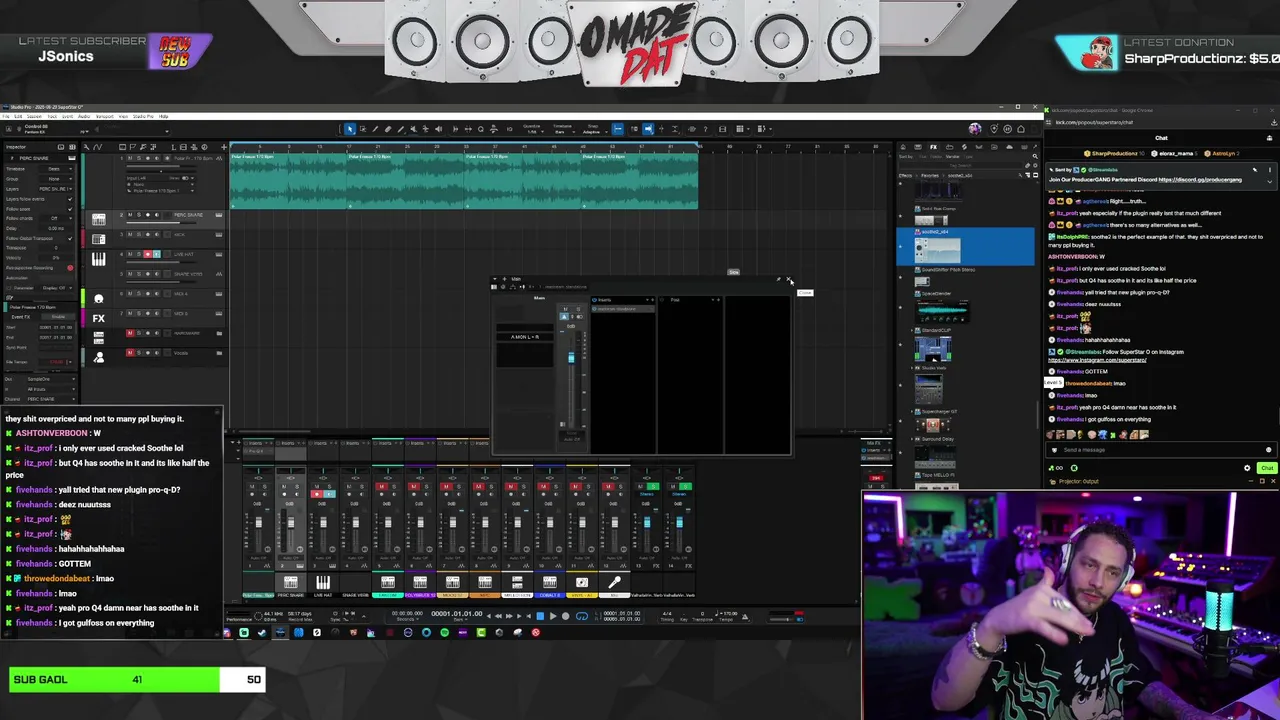Select the soothe2_x64 plugin thumbnail in the browser
This screenshot has height=720, width=1280.
937,250
